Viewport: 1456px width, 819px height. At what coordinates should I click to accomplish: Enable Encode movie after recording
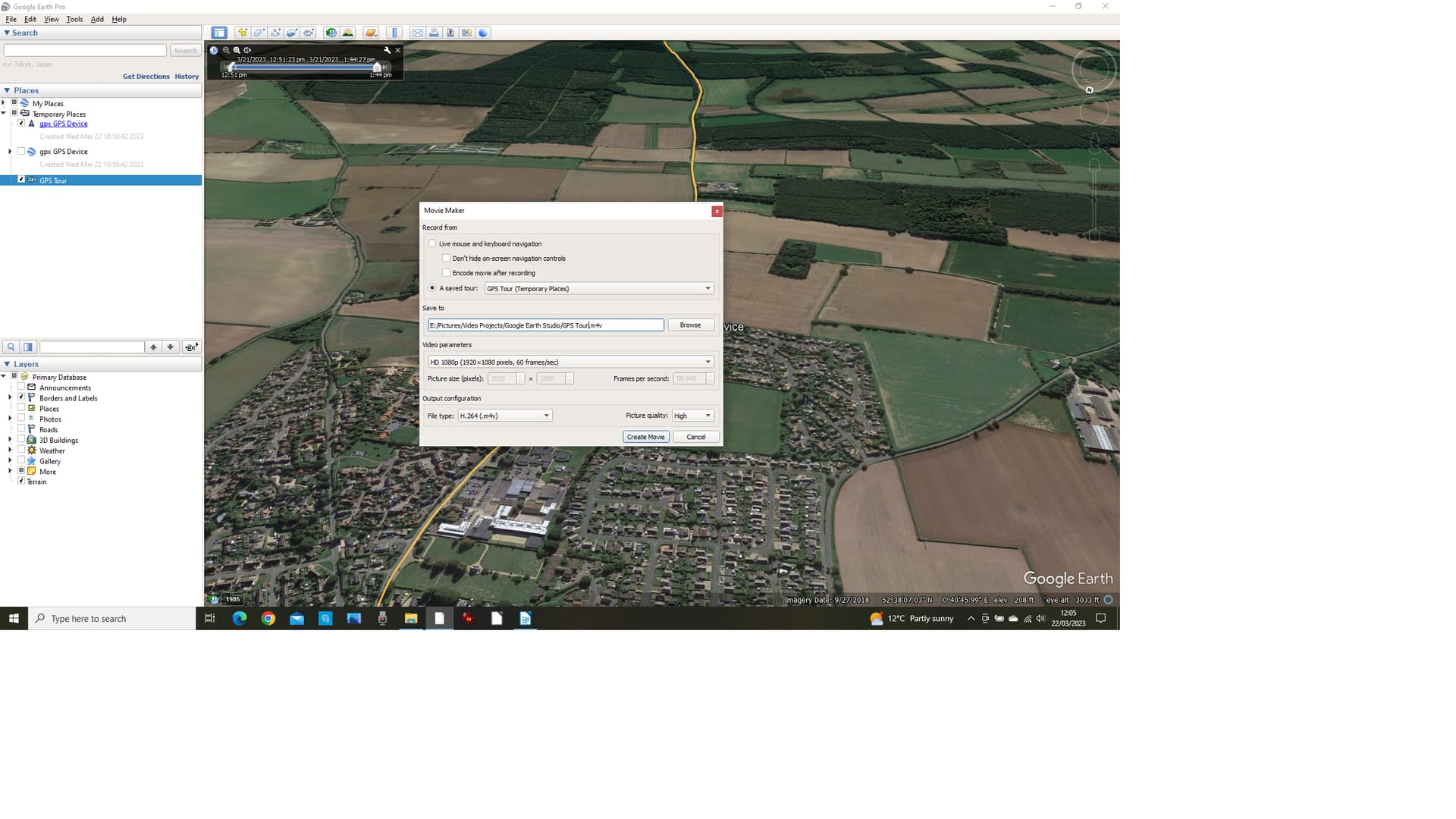click(x=447, y=273)
